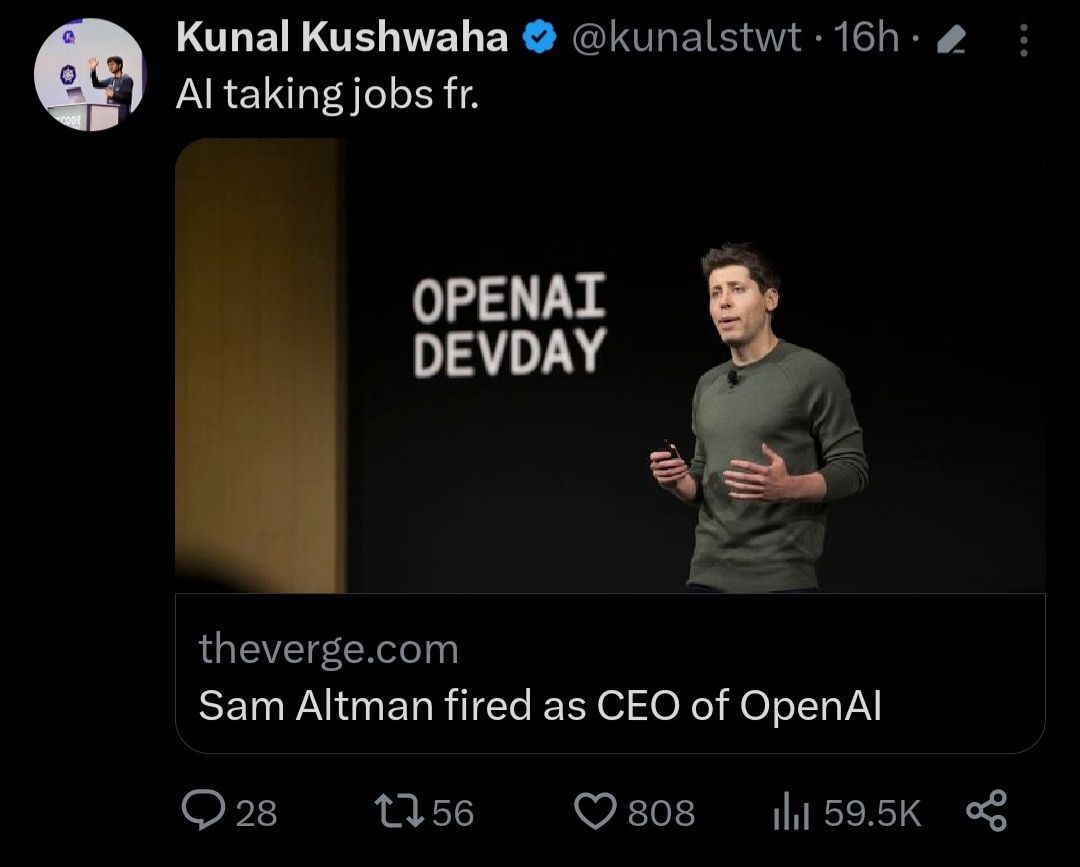Viewport: 1080px width, 867px height.
Task: Open the three-dot more options menu
Action: [1022, 40]
